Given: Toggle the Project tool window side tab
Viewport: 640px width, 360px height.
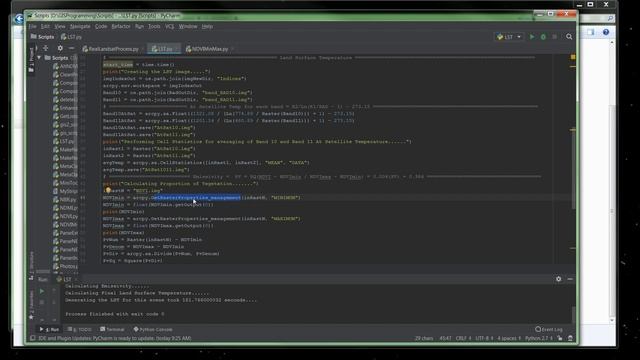Looking at the screenshot, I should point(31,60).
